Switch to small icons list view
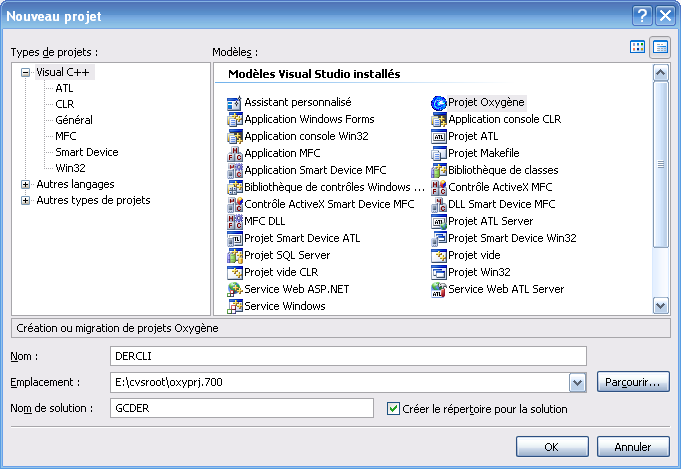The width and height of the screenshot is (681, 469). (660, 46)
